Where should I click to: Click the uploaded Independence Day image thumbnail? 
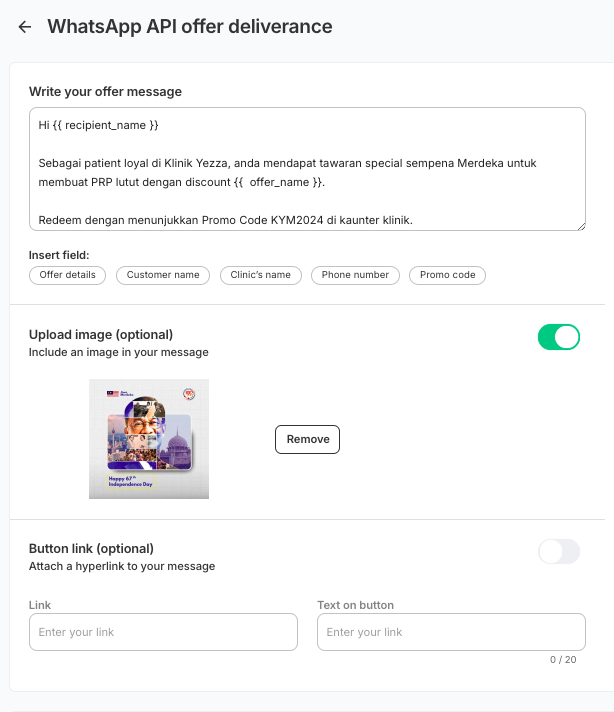[x=149, y=438]
